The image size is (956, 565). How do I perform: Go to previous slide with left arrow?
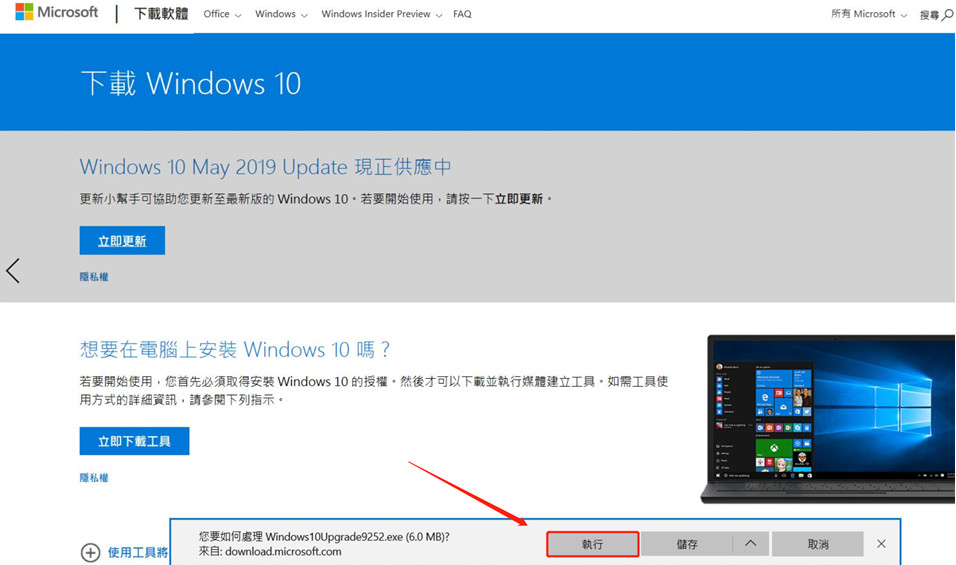[13, 271]
